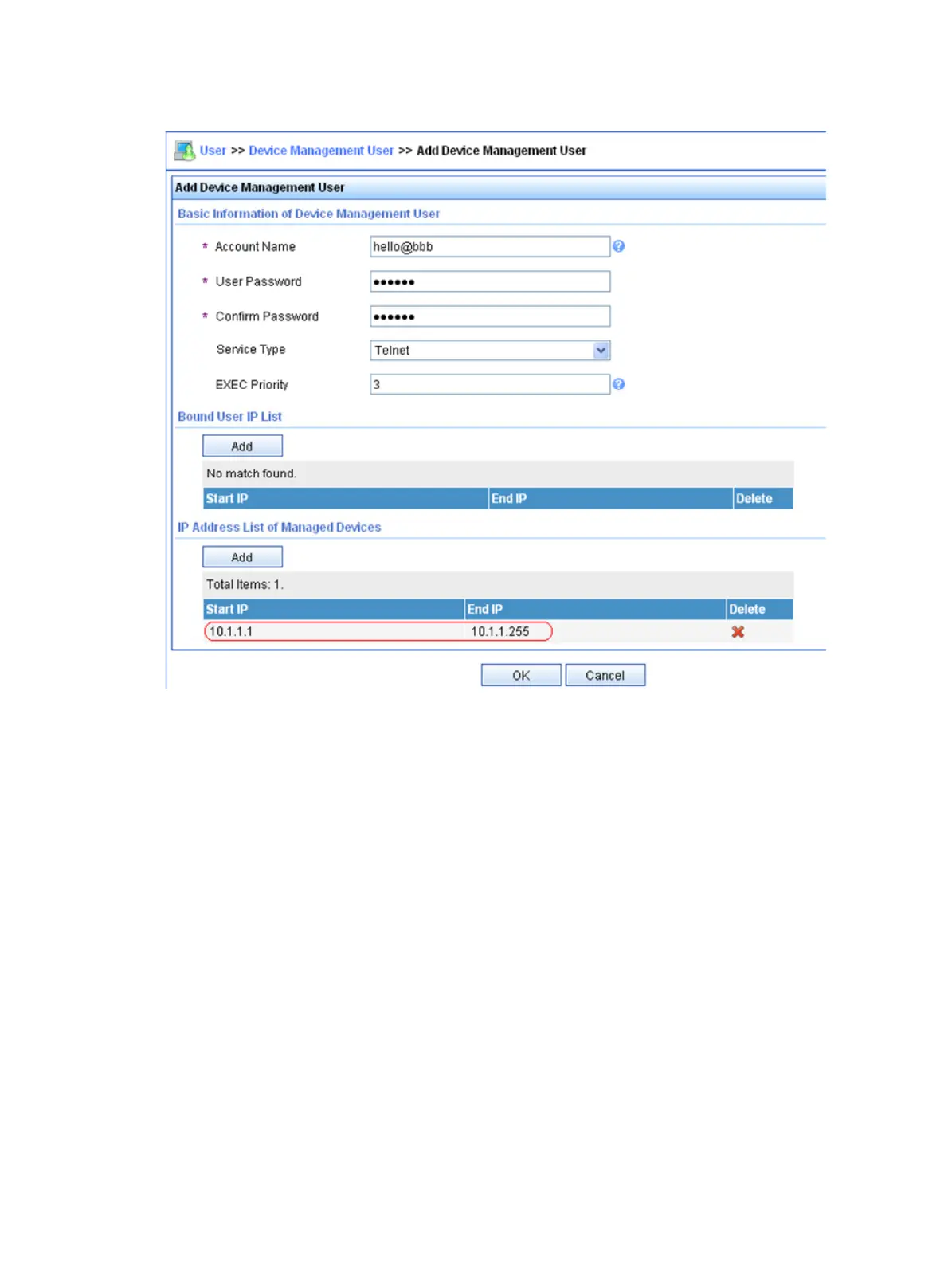Confirm the form with OK
The image size is (948, 1288).
pos(521,675)
